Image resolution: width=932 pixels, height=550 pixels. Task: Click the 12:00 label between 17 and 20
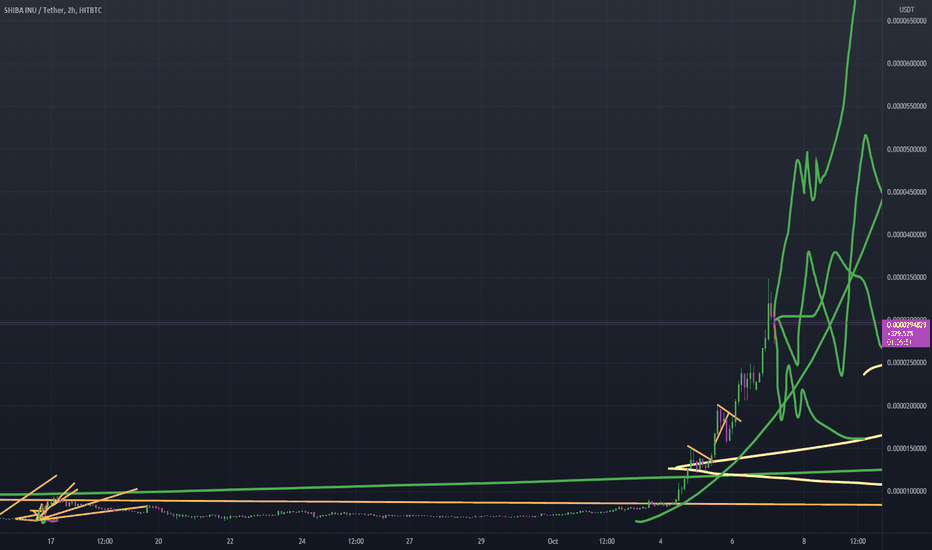[x=105, y=541]
